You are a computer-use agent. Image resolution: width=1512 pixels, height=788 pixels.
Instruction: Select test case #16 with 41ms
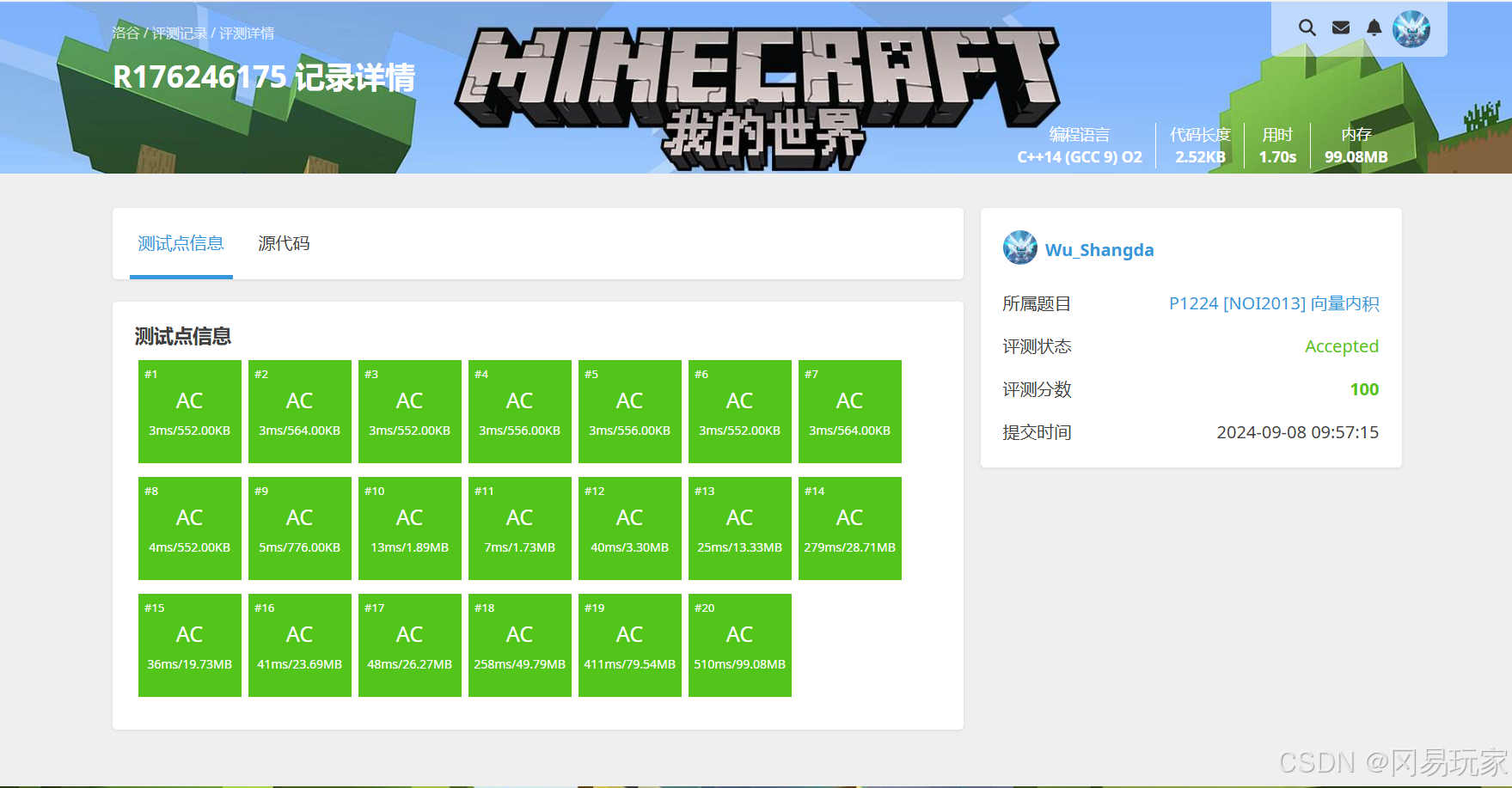[x=300, y=645]
